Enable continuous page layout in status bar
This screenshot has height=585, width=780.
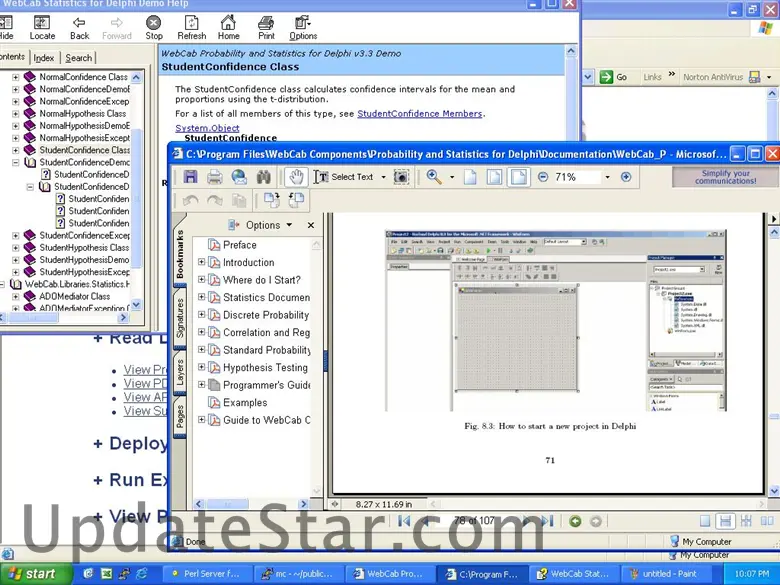(x=725, y=521)
